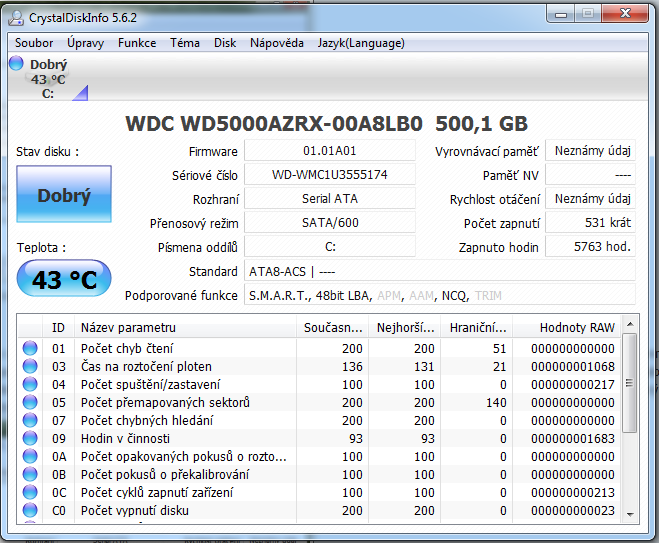Close the CrystalDiskInfo window
Image resolution: width=659 pixels, height=543 pixels.
(x=625, y=14)
